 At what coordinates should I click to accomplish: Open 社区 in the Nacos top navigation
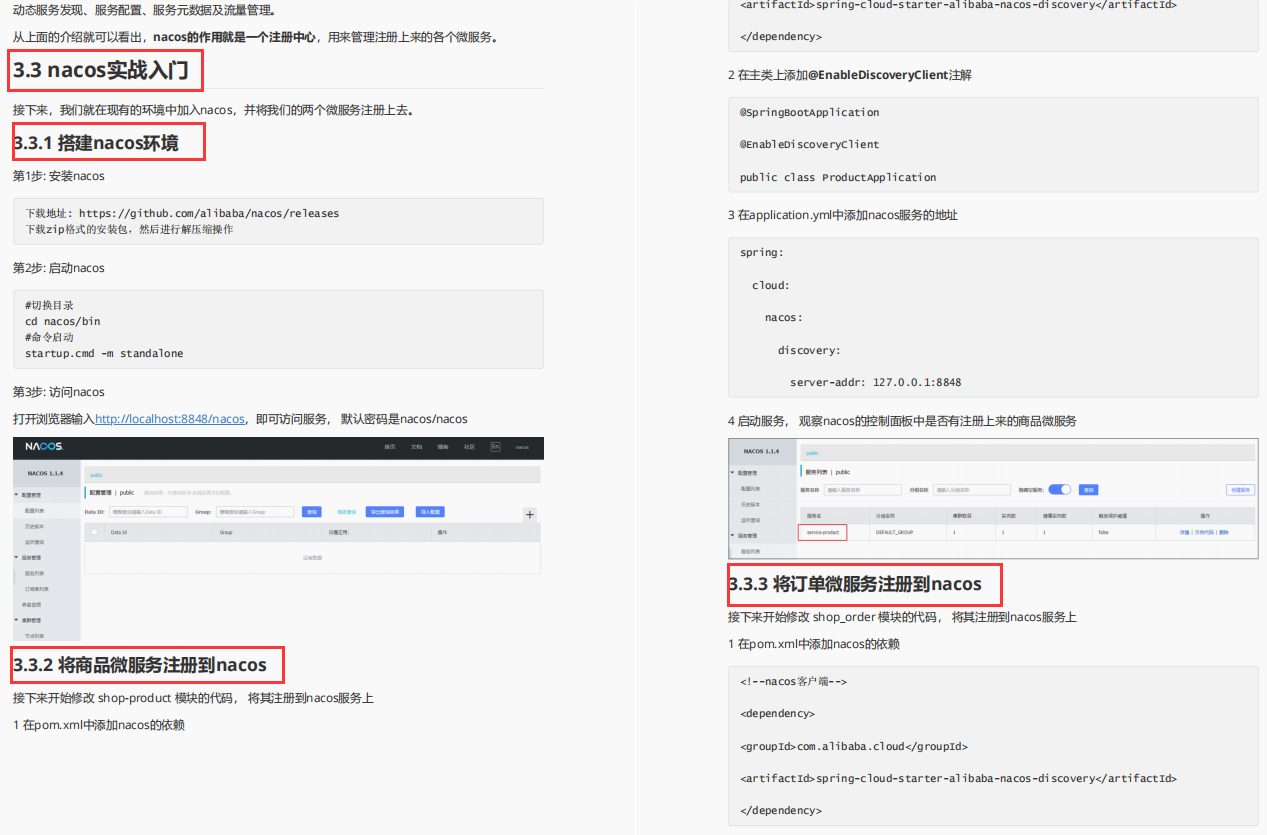click(469, 447)
